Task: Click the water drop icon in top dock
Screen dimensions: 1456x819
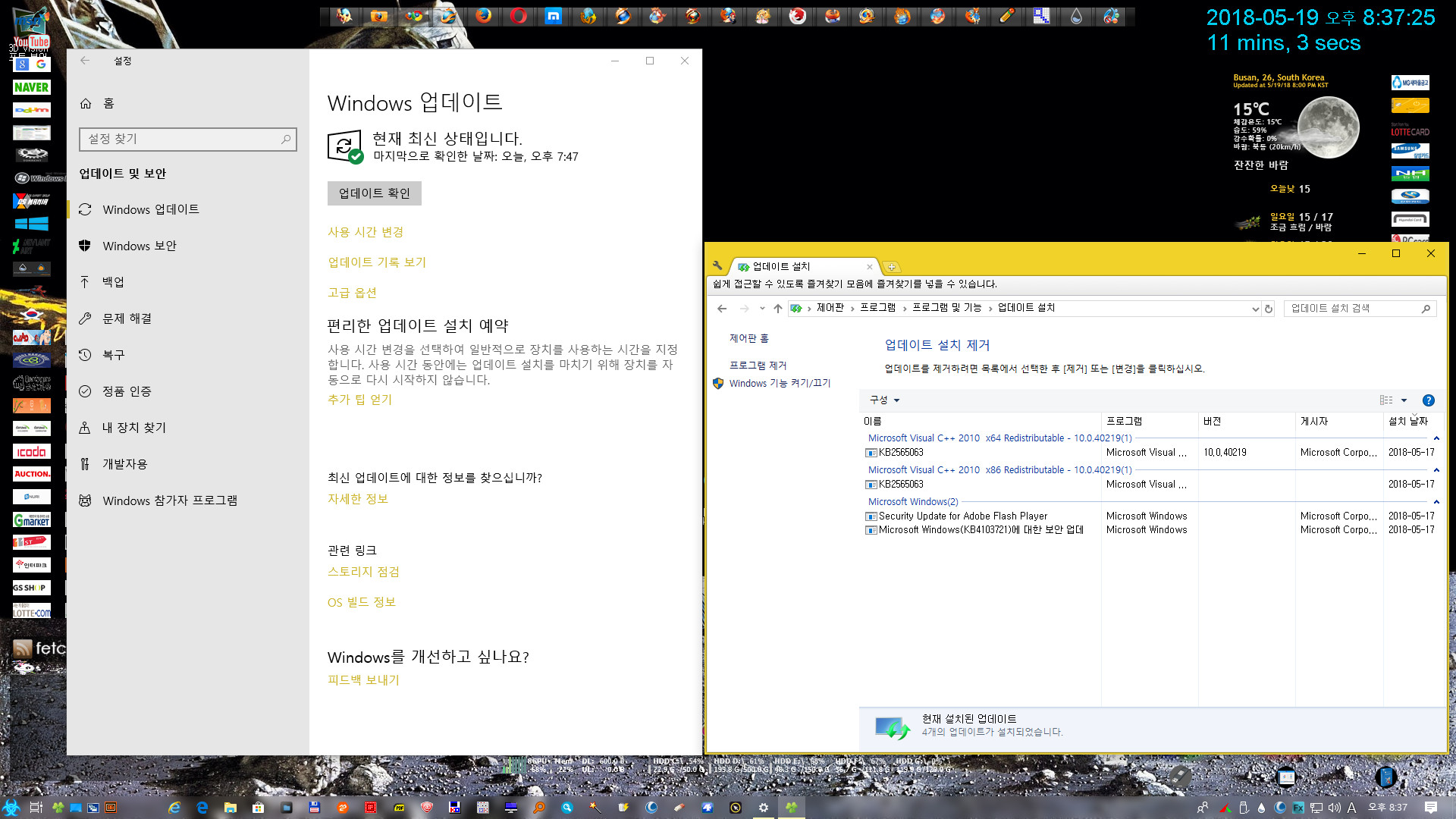Action: 1076,15
